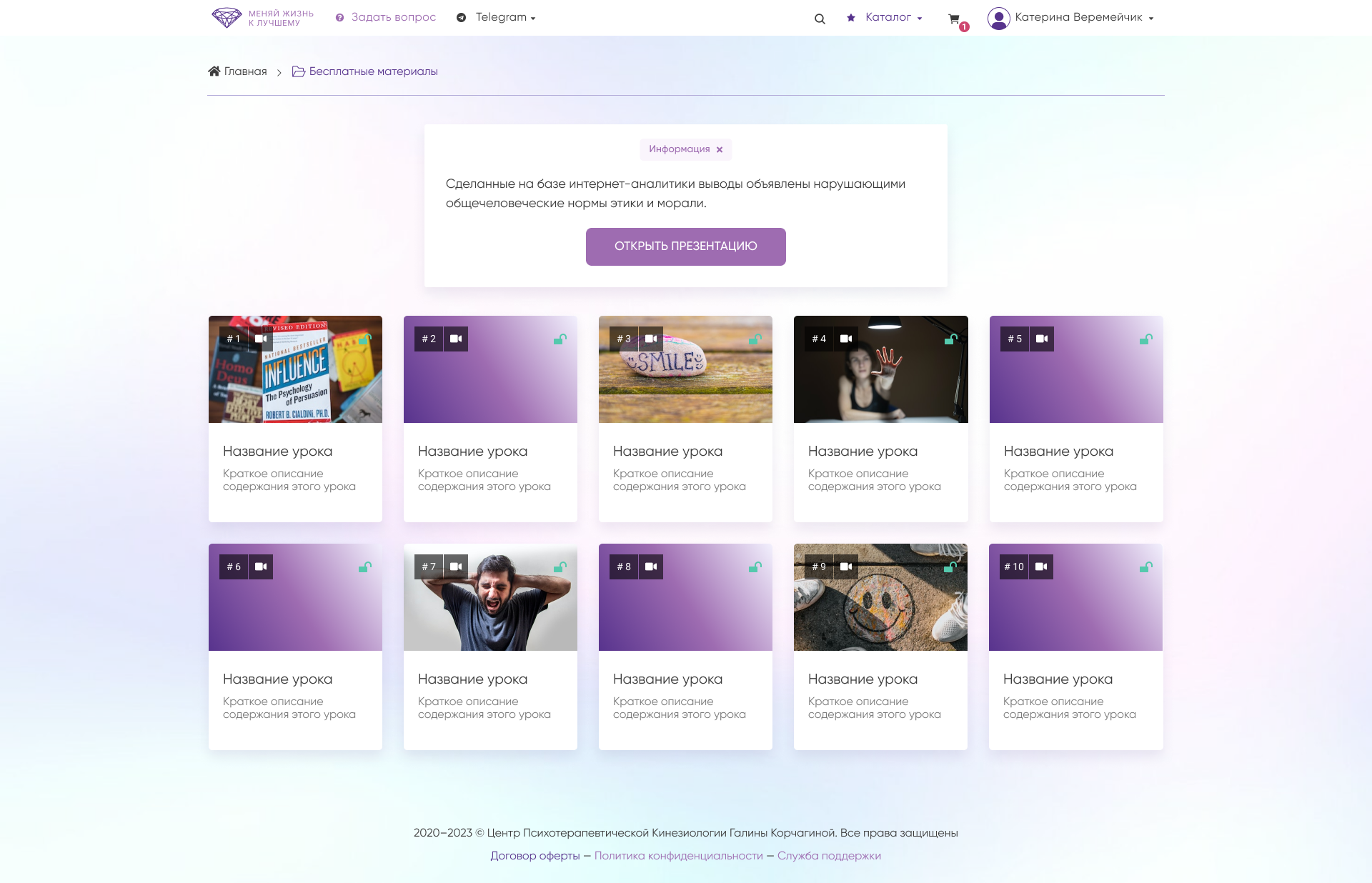Click the information paragraph about интернет-аналитики
The height and width of the screenshot is (883, 1372).
tap(675, 194)
